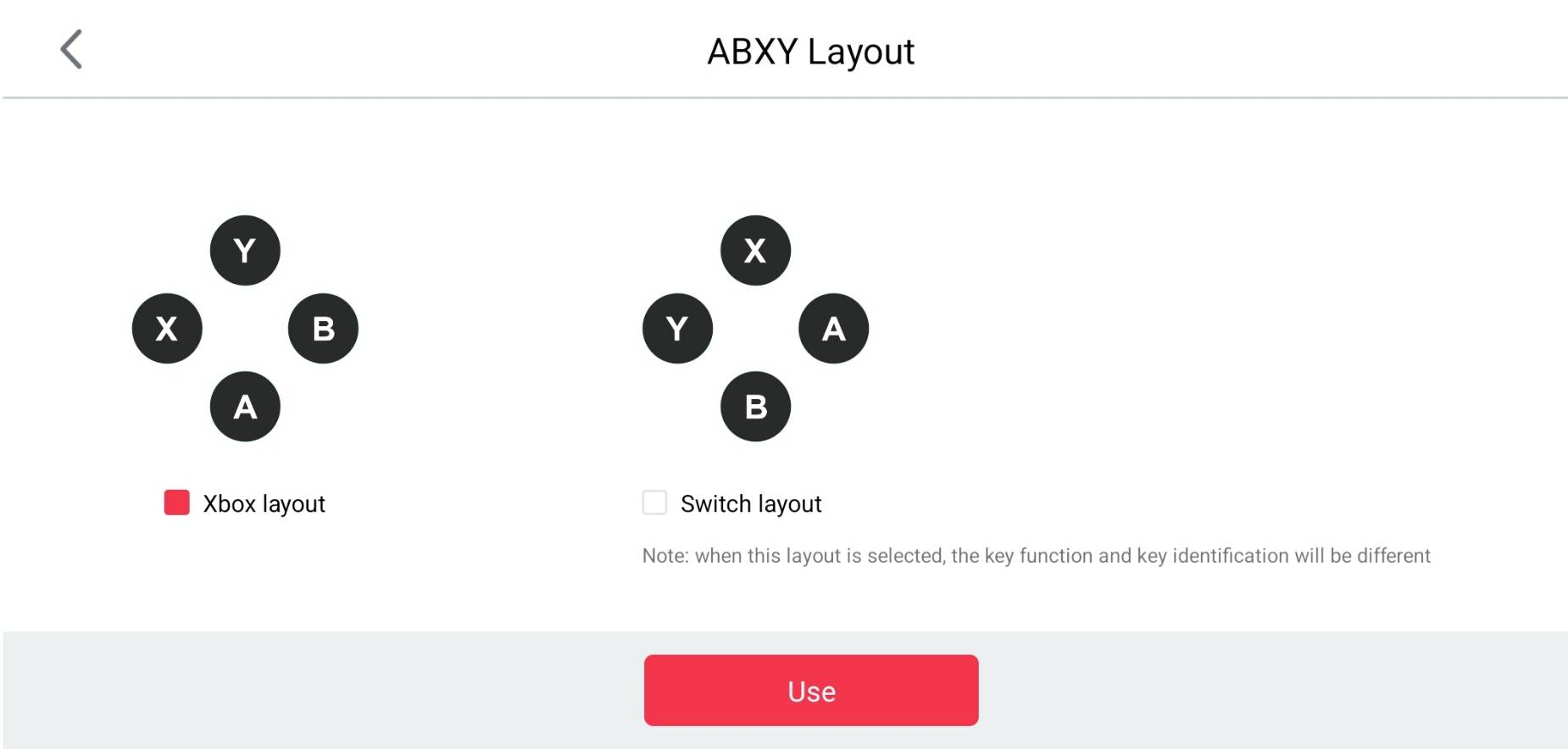The image size is (1568, 749).
Task: Click the center of Switch button diagram
Action: [755, 329]
